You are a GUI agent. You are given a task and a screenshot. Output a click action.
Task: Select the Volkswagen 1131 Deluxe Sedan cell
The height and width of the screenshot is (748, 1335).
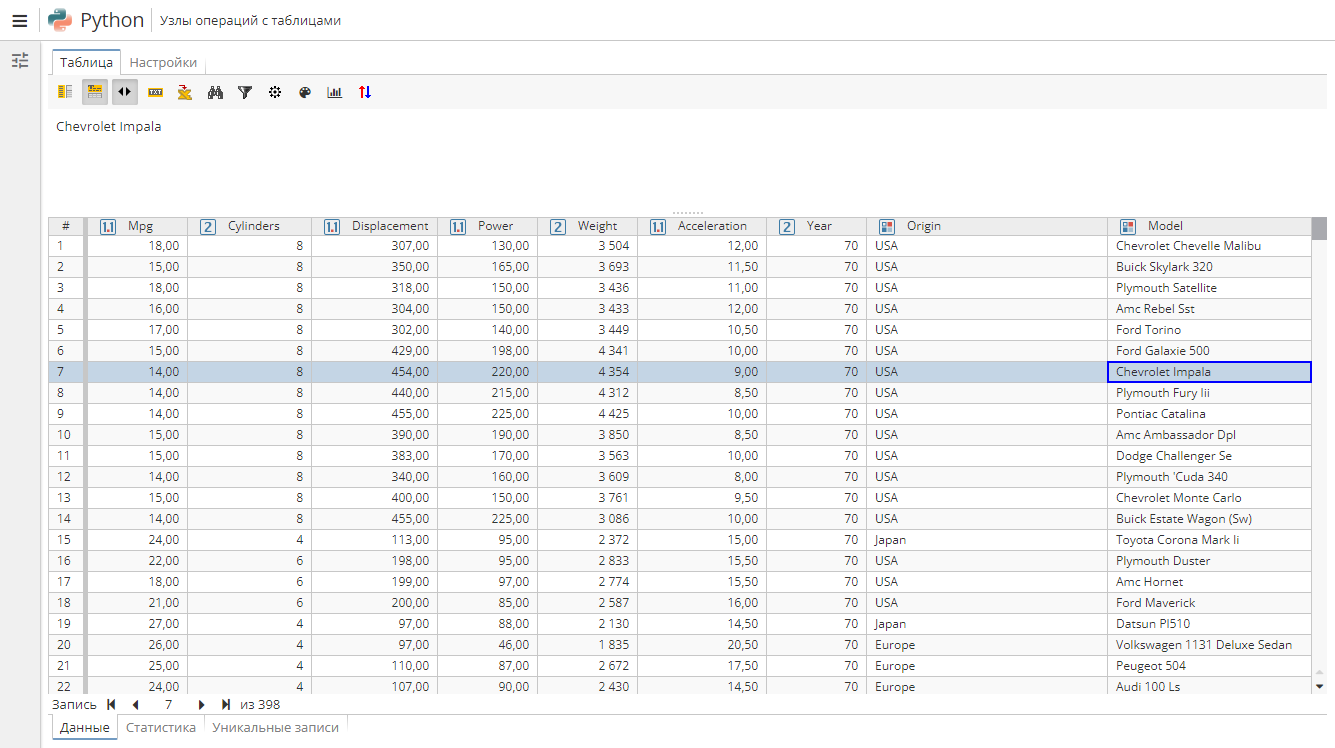[x=1209, y=645]
